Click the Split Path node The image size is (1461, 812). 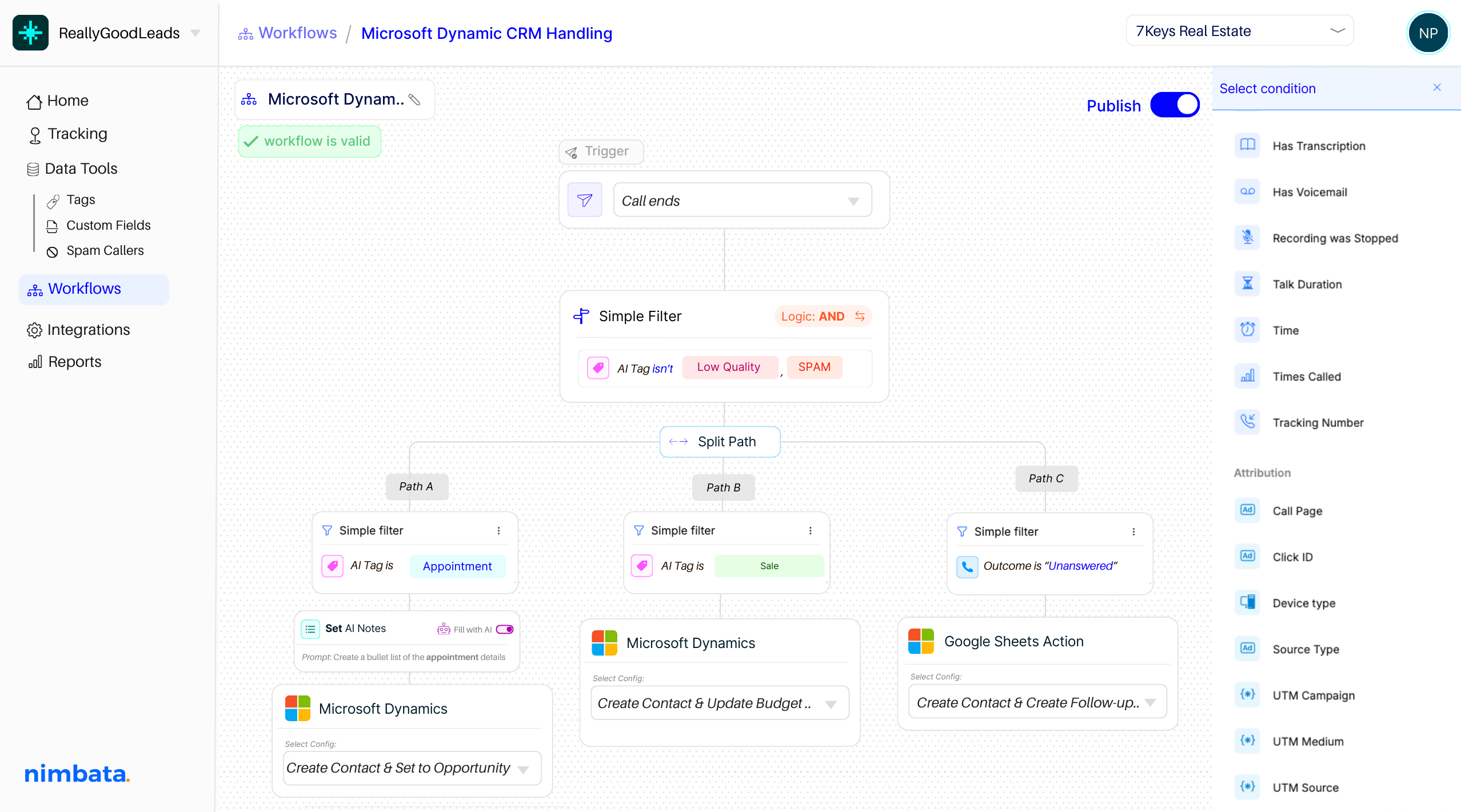click(720, 442)
